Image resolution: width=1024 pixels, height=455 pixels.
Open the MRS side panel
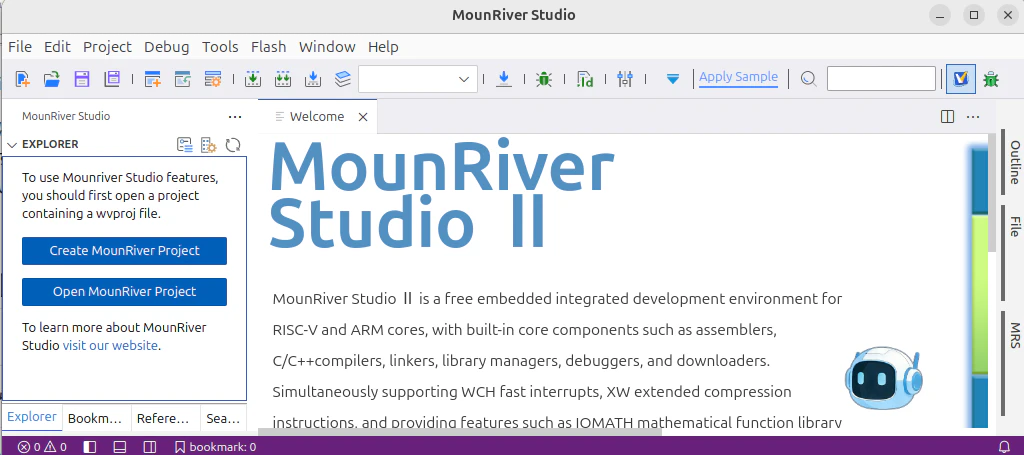click(1014, 334)
